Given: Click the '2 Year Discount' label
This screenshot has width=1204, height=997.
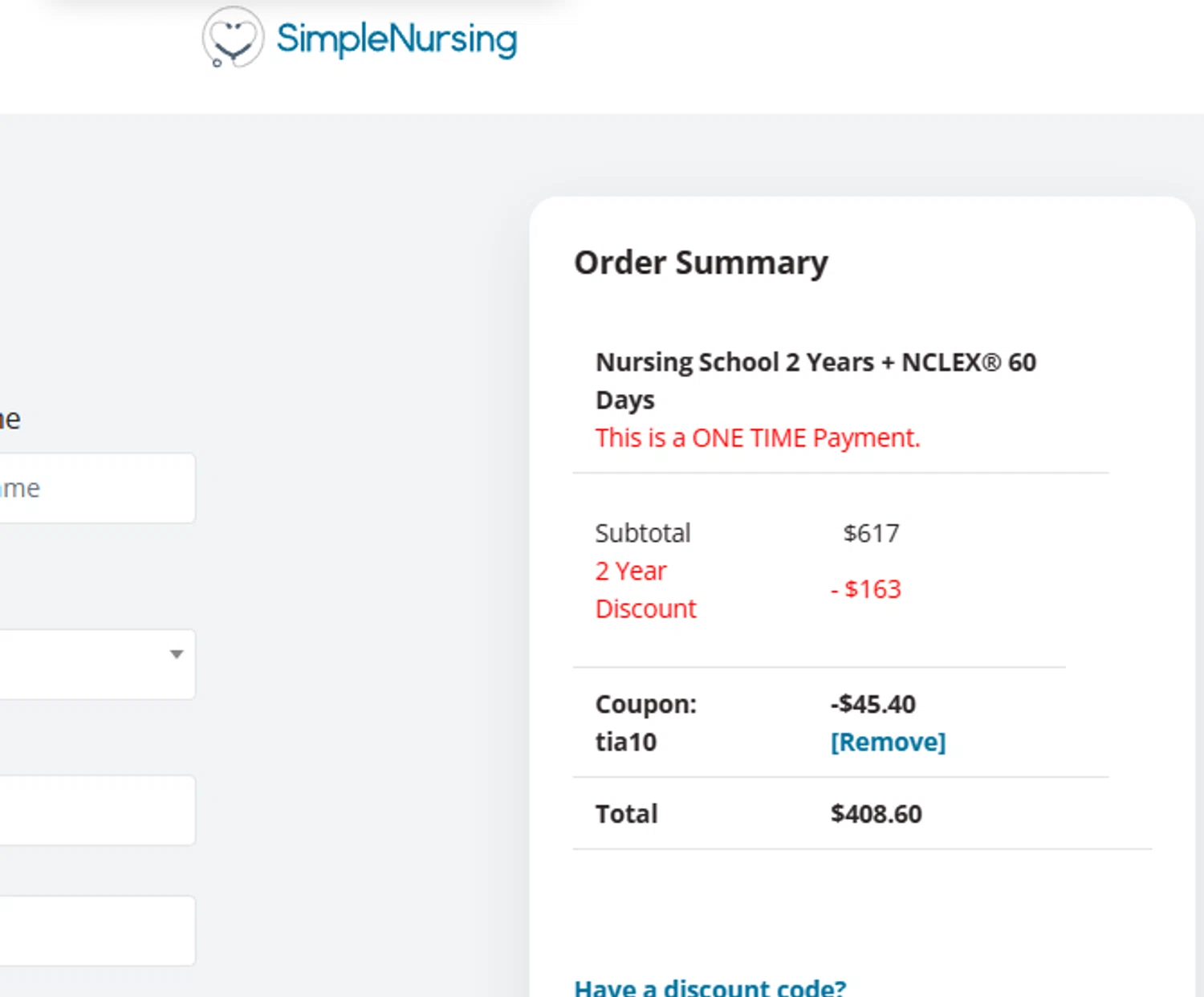Looking at the screenshot, I should (x=646, y=589).
